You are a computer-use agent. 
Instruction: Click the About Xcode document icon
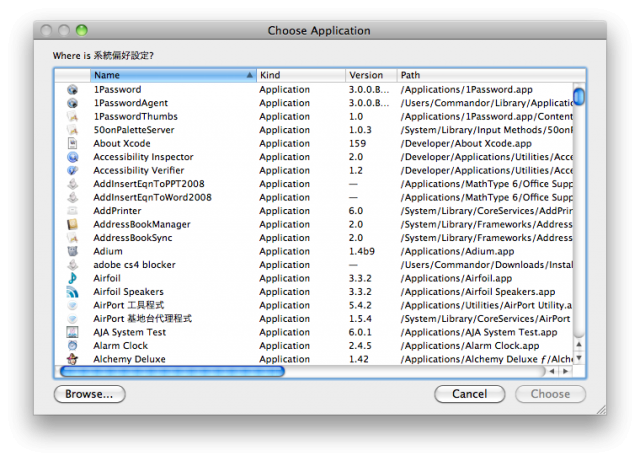coord(73,143)
